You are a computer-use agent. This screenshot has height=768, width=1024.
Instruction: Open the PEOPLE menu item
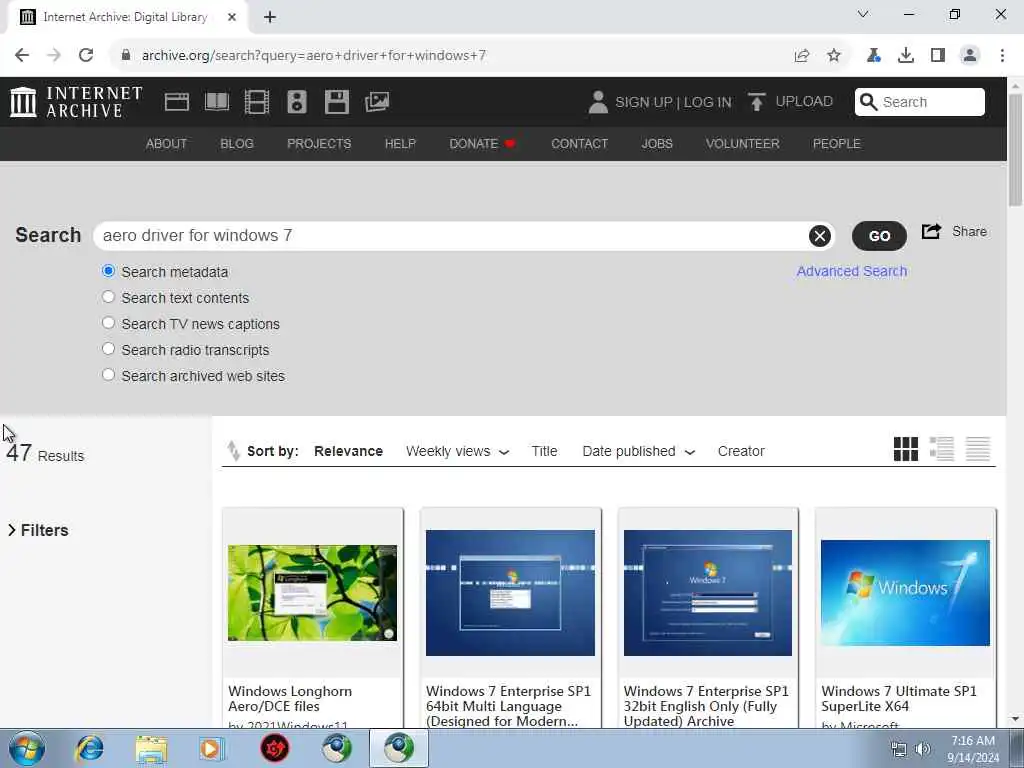(x=837, y=144)
